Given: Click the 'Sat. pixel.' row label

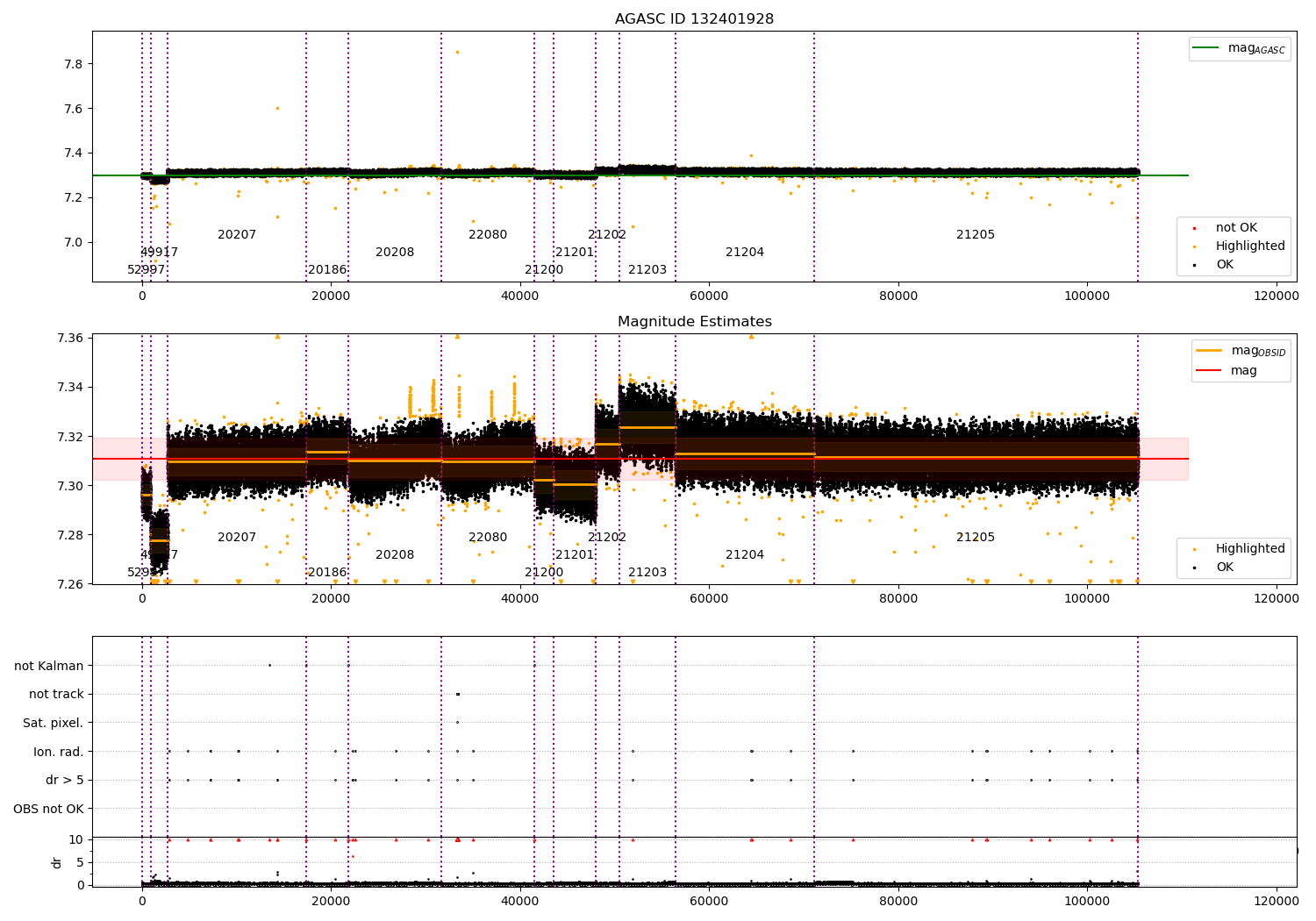Looking at the screenshot, I should [x=54, y=724].
